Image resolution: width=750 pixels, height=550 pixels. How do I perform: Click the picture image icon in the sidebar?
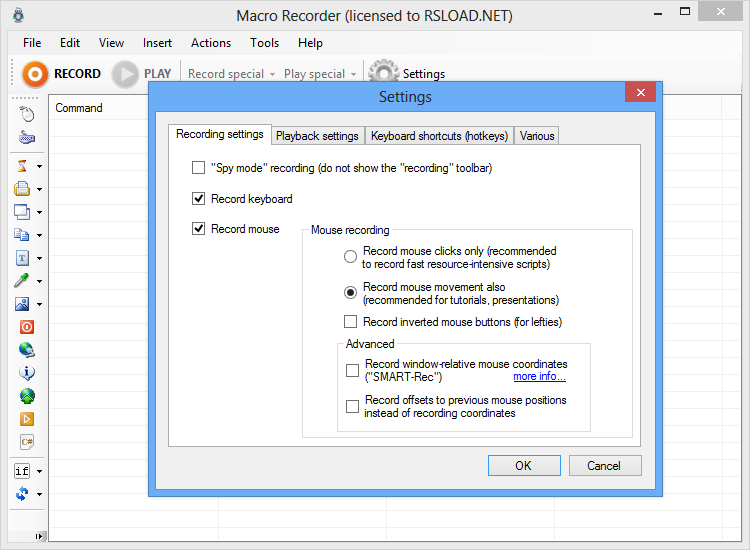coord(22,304)
